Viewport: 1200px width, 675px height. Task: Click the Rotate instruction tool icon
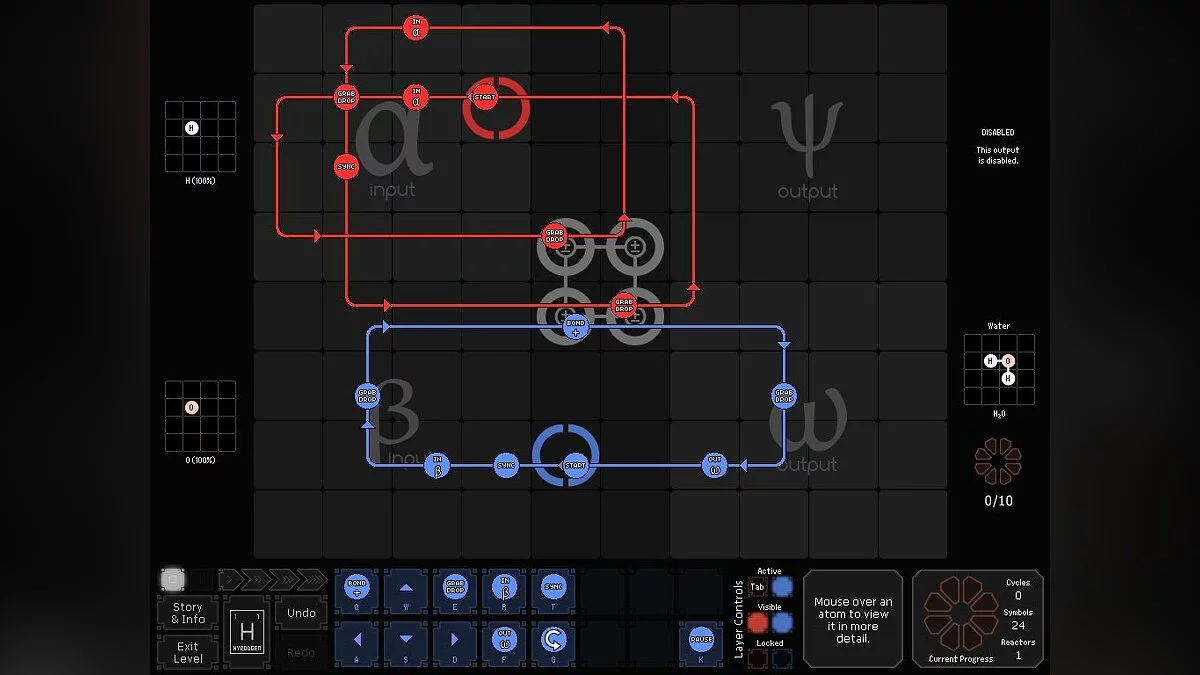click(553, 640)
